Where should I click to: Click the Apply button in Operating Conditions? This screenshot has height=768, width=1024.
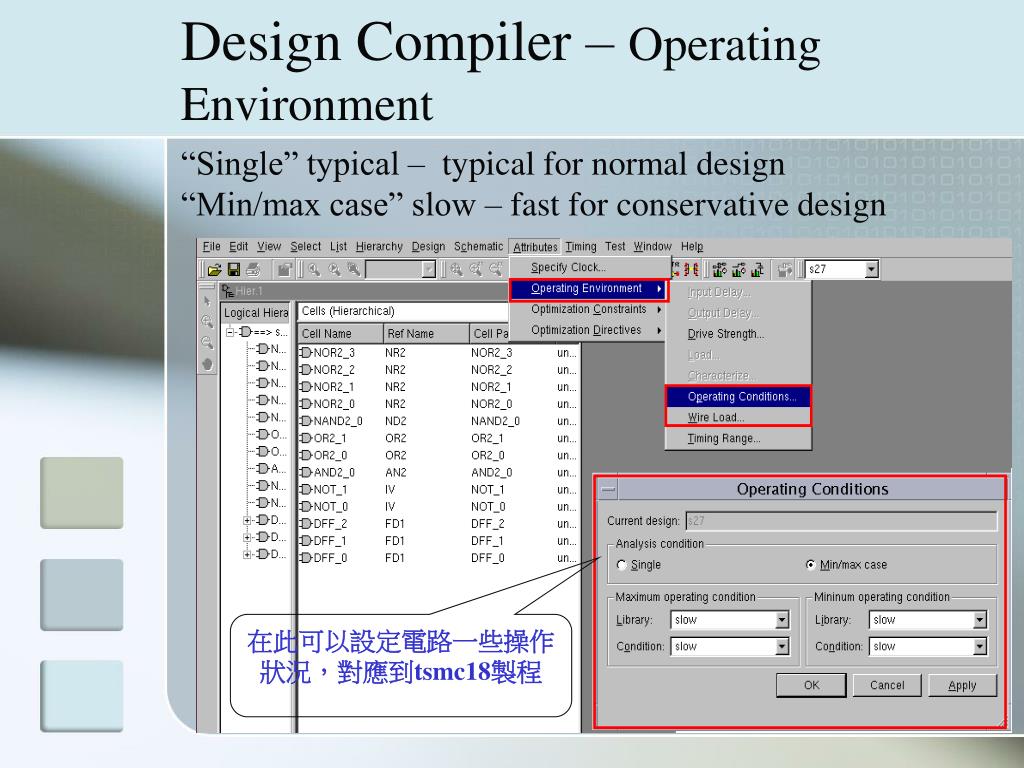[962, 685]
